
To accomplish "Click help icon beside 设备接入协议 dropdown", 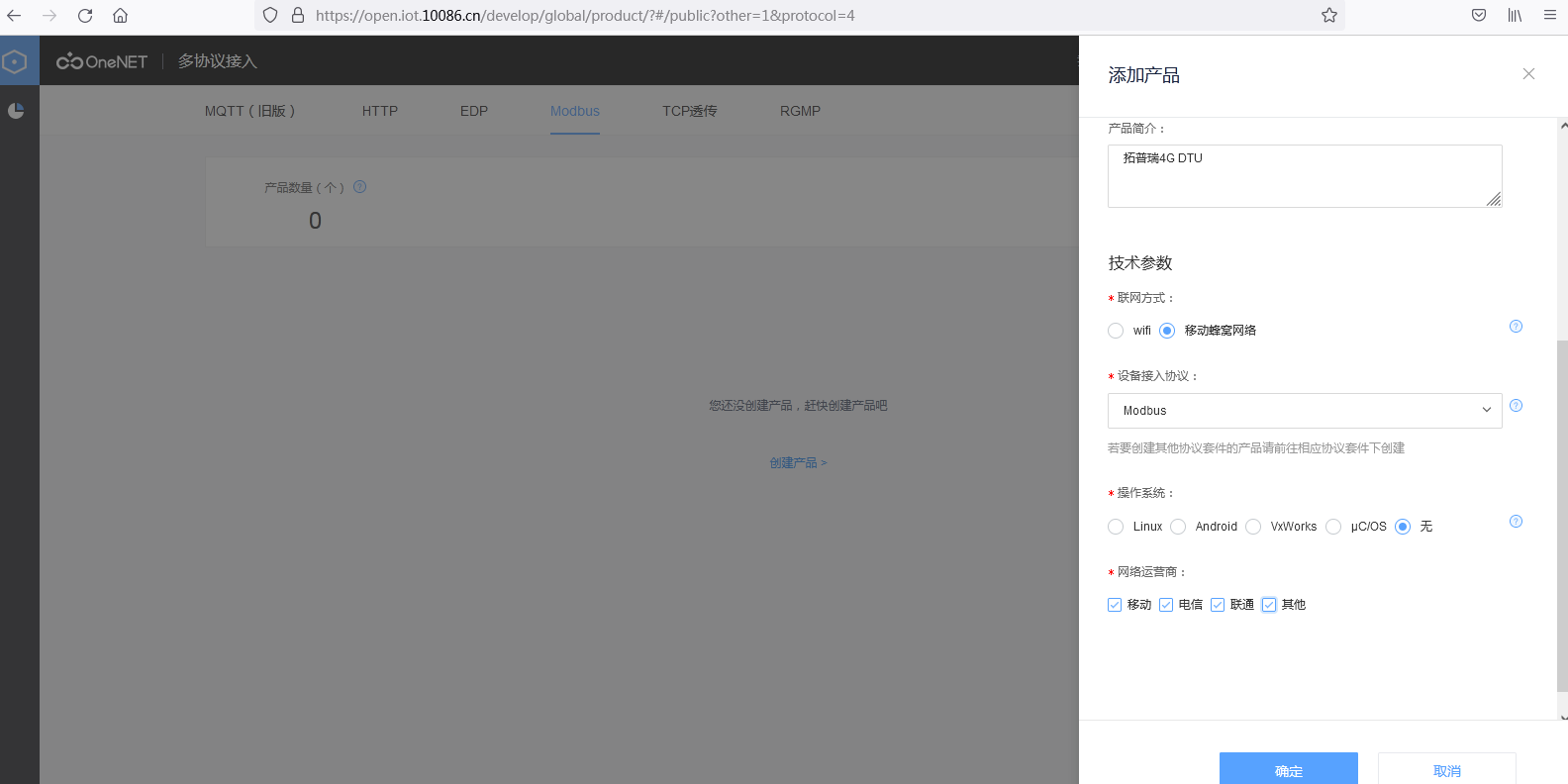I will 1516,406.
